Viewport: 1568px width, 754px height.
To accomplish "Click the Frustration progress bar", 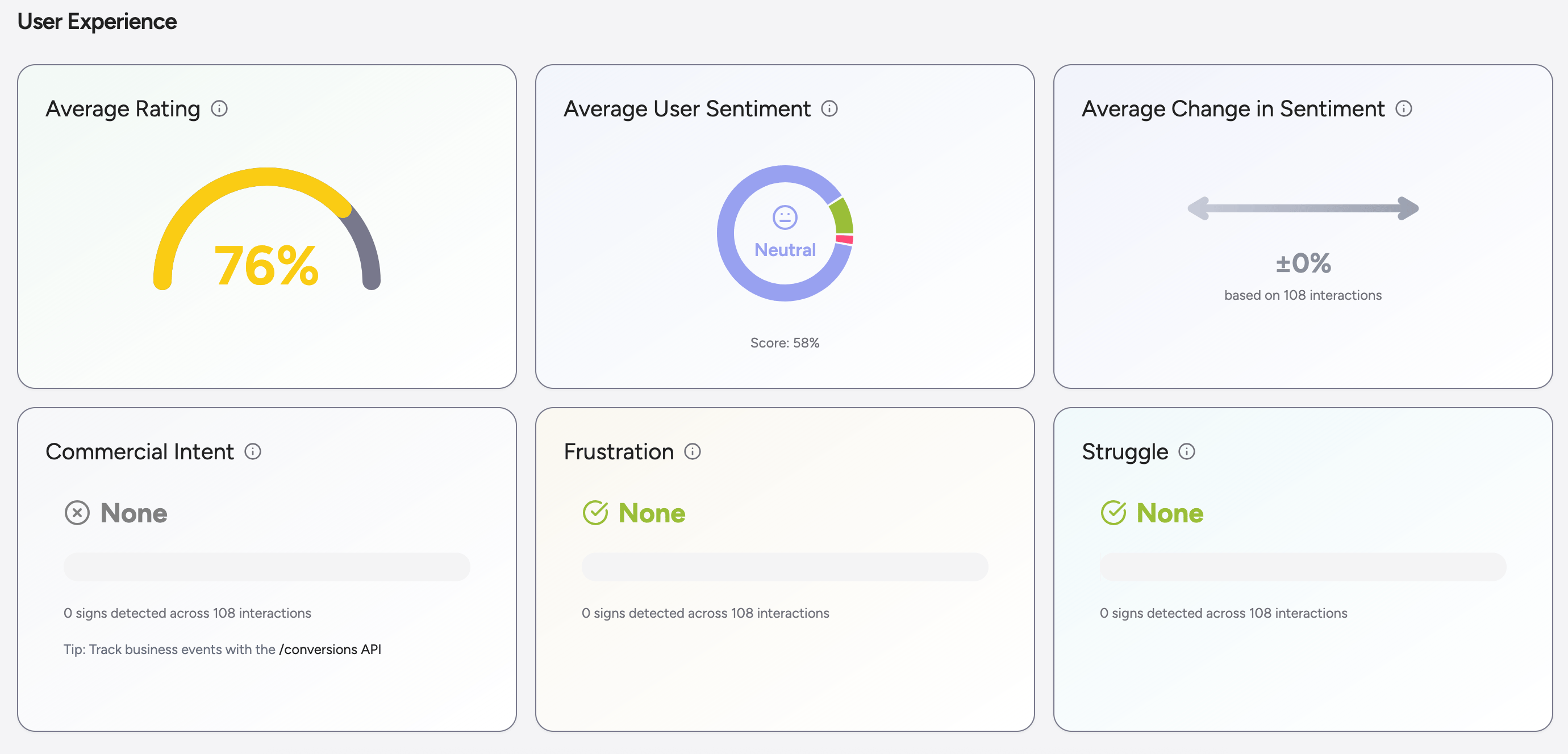I will 785,567.
